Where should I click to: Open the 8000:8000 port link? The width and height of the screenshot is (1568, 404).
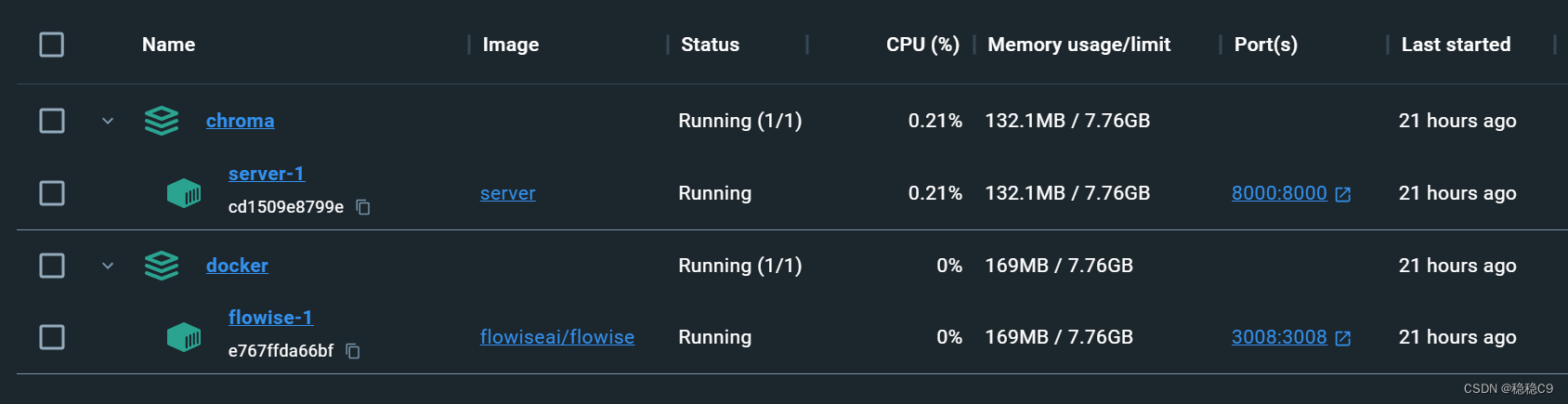click(1279, 193)
